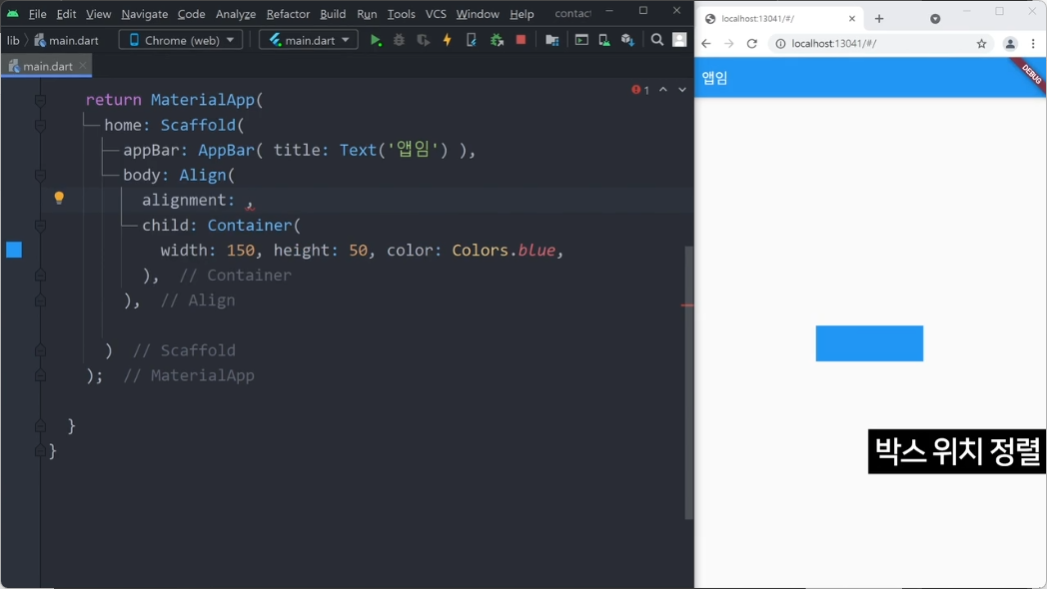Image resolution: width=1047 pixels, height=589 pixels.
Task: Attach debugger to process bug icon
Action: coord(497,40)
